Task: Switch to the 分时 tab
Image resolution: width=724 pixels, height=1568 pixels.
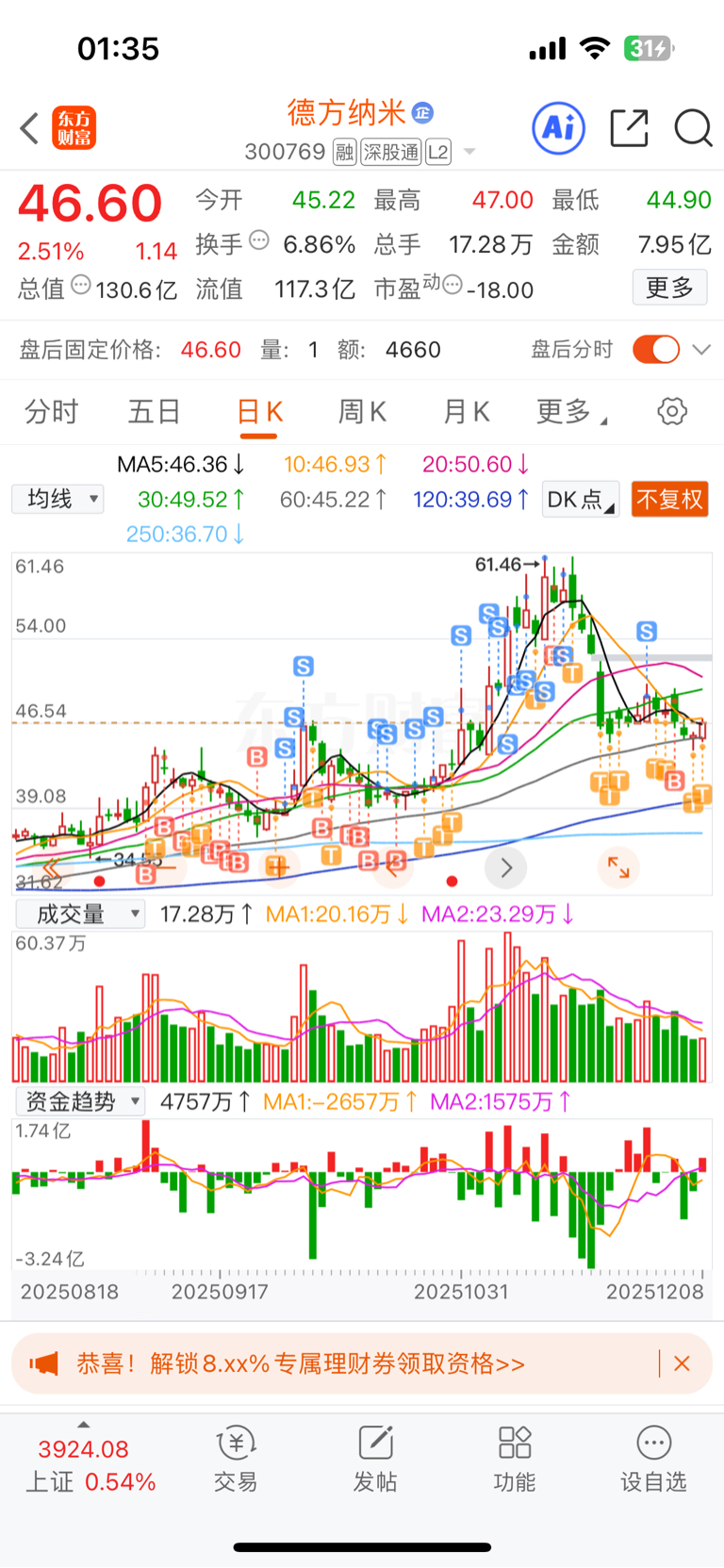Action: pos(51,412)
